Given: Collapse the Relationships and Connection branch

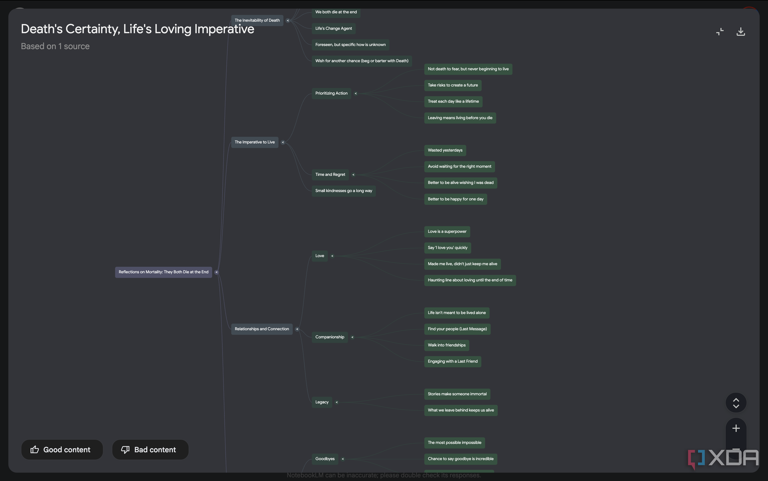Looking at the screenshot, I should click(x=297, y=329).
